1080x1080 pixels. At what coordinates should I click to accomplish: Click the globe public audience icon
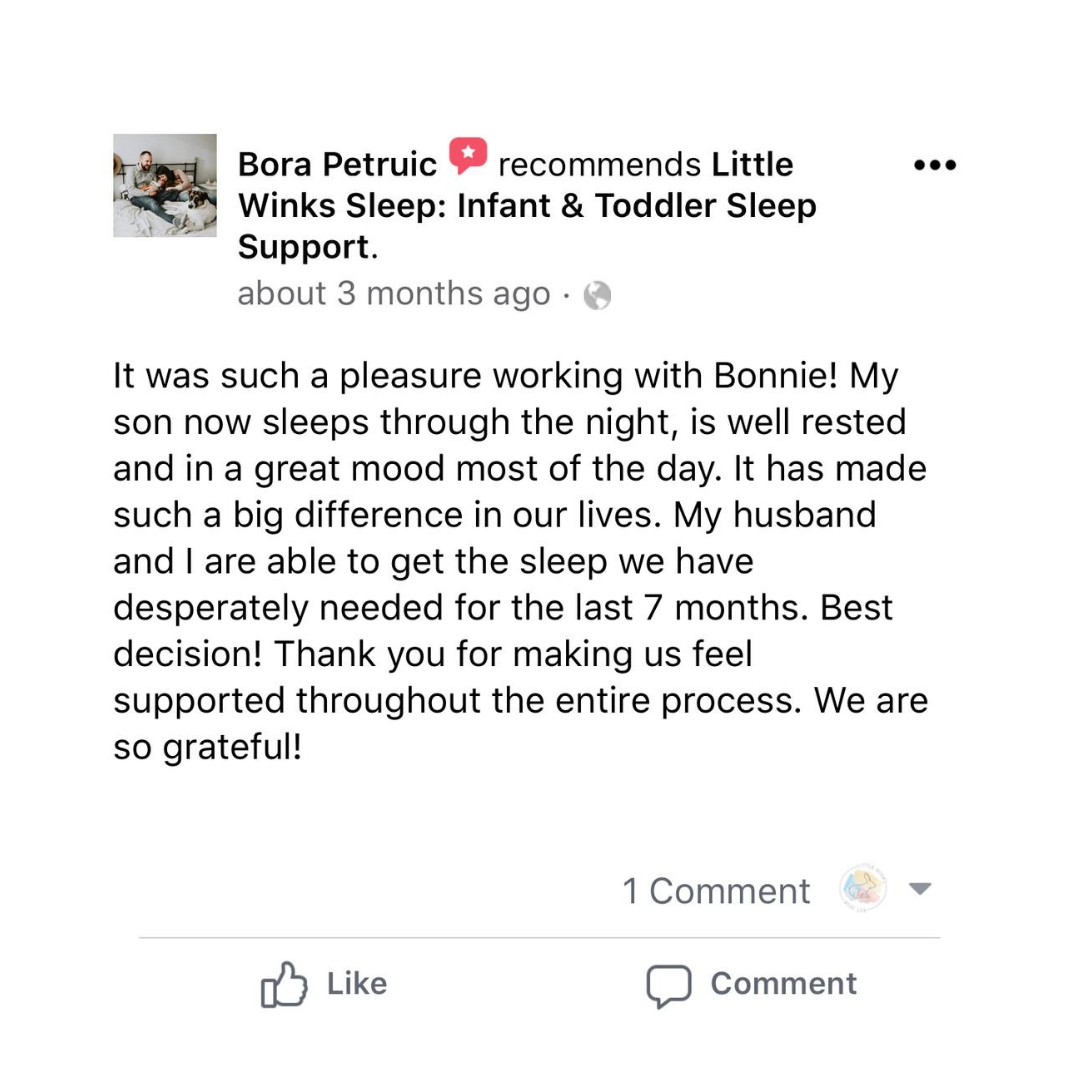click(x=597, y=295)
